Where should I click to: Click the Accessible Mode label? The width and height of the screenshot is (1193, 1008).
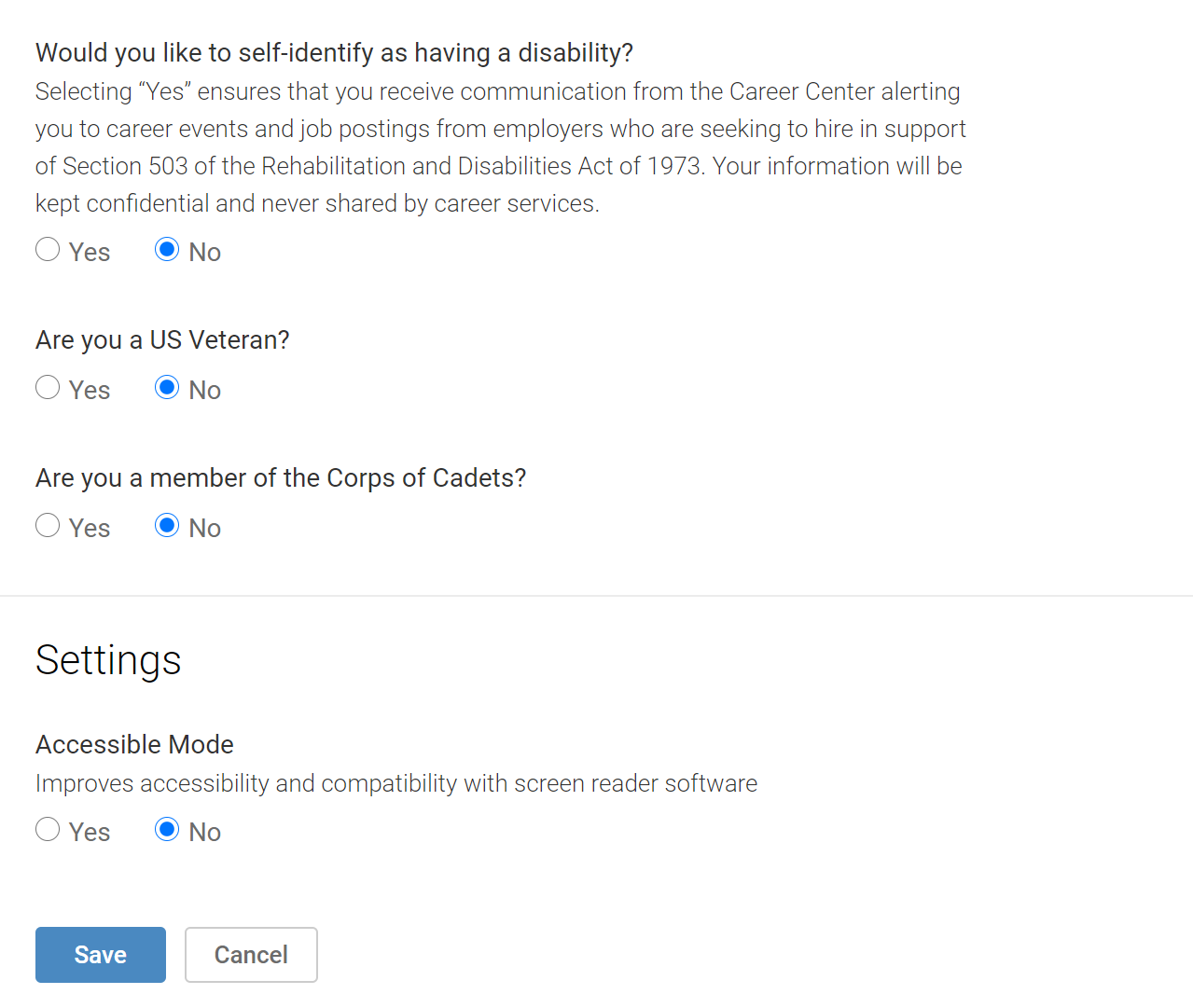point(134,745)
